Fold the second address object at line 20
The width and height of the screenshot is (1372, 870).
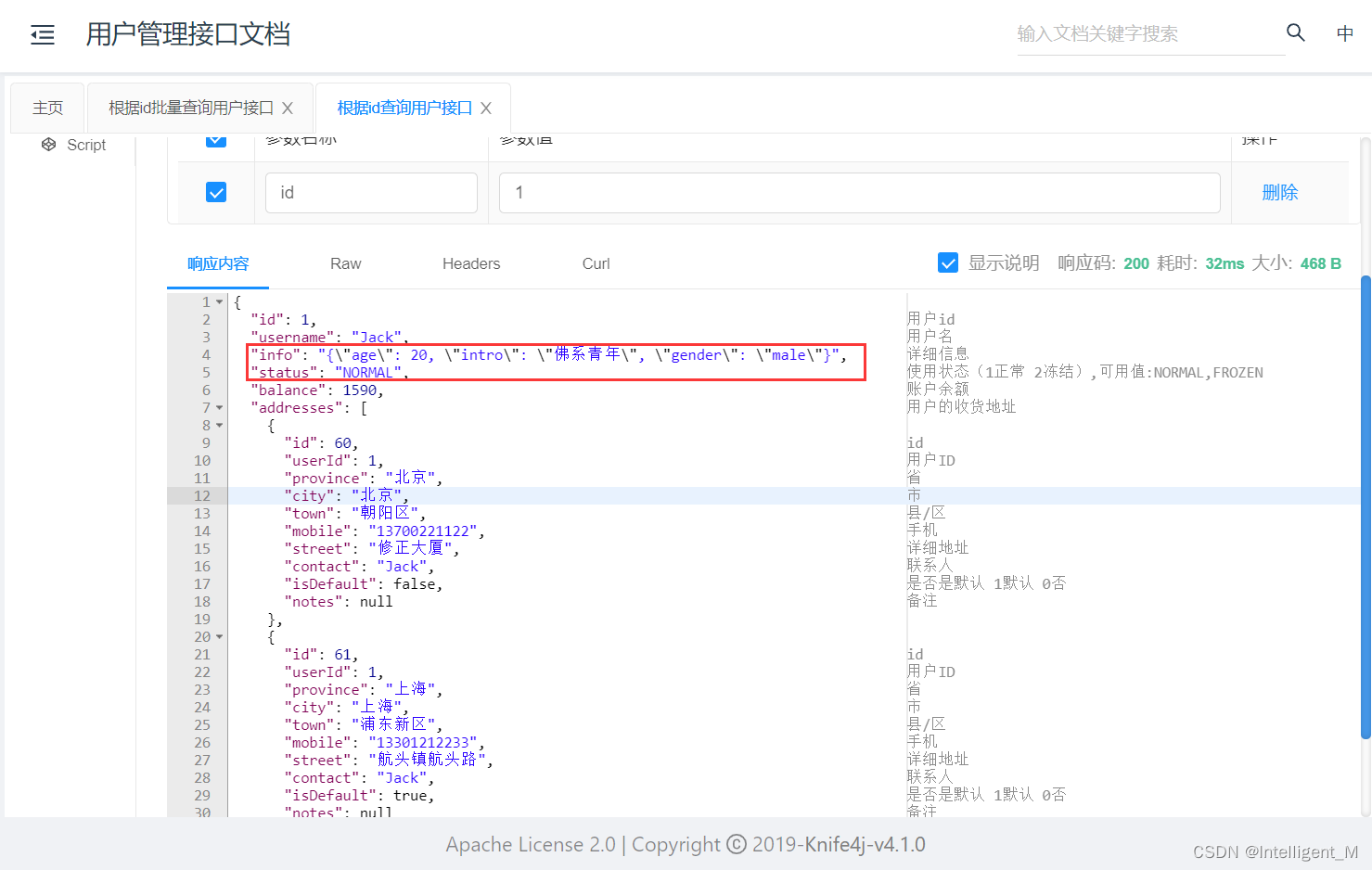click(x=220, y=637)
